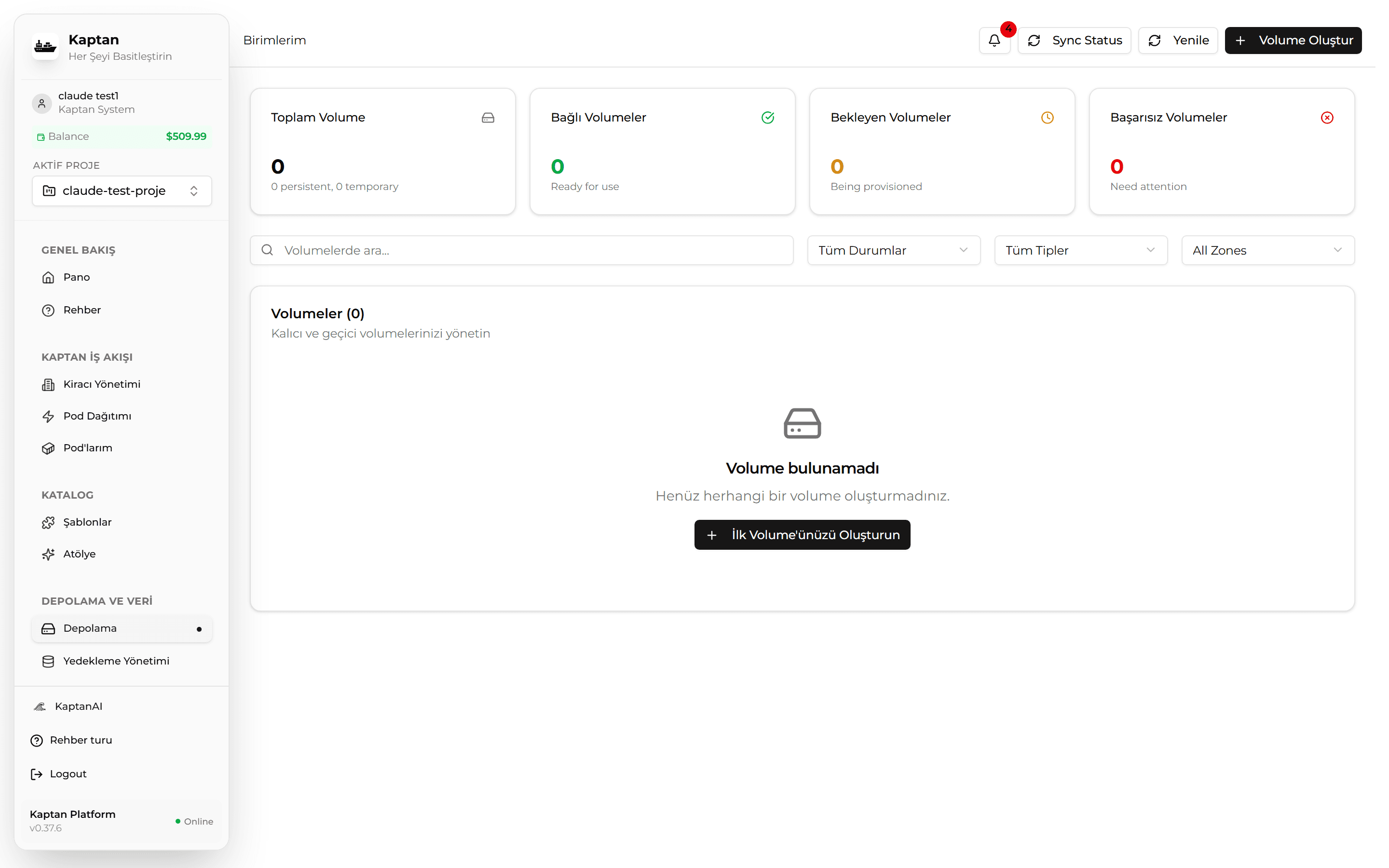Click the Kaptan ship logo
Screen dimensions: 1389x868
(45, 46)
